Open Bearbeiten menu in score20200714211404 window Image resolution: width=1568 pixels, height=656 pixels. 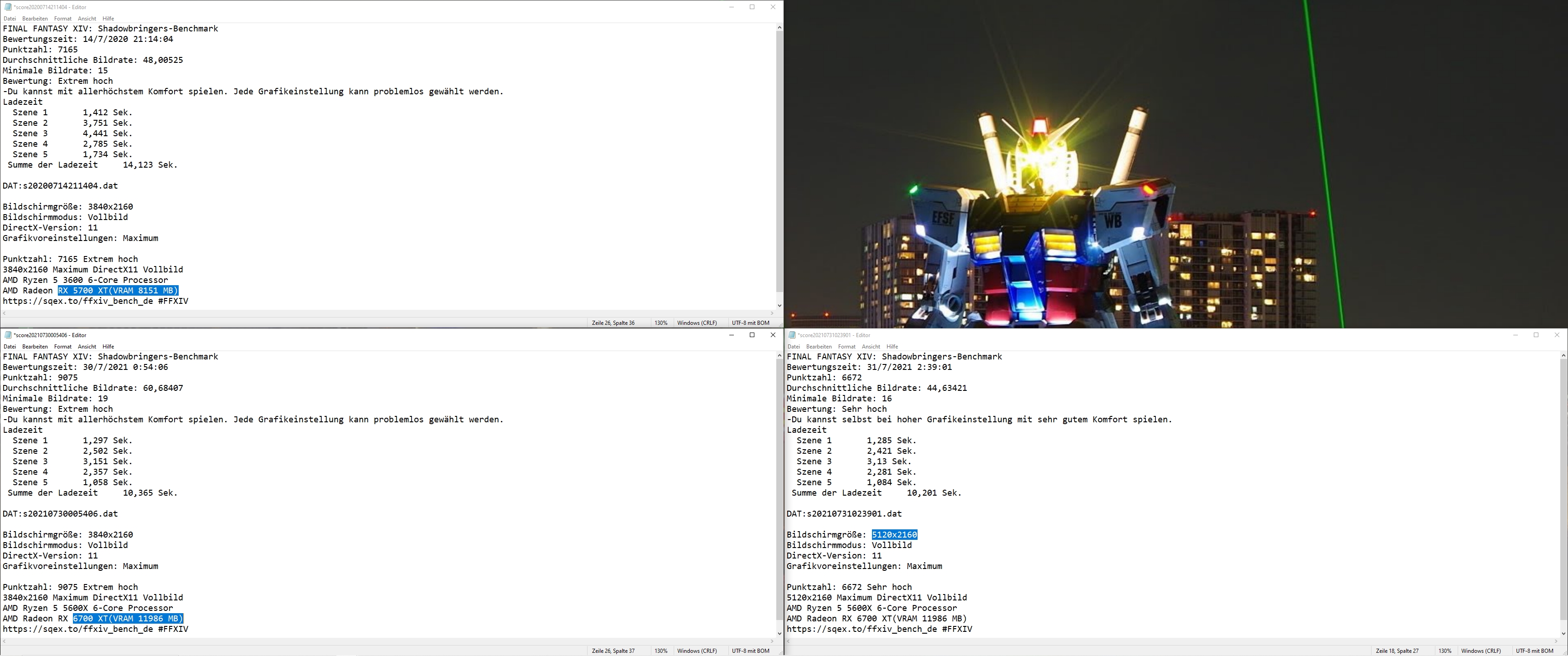click(35, 19)
